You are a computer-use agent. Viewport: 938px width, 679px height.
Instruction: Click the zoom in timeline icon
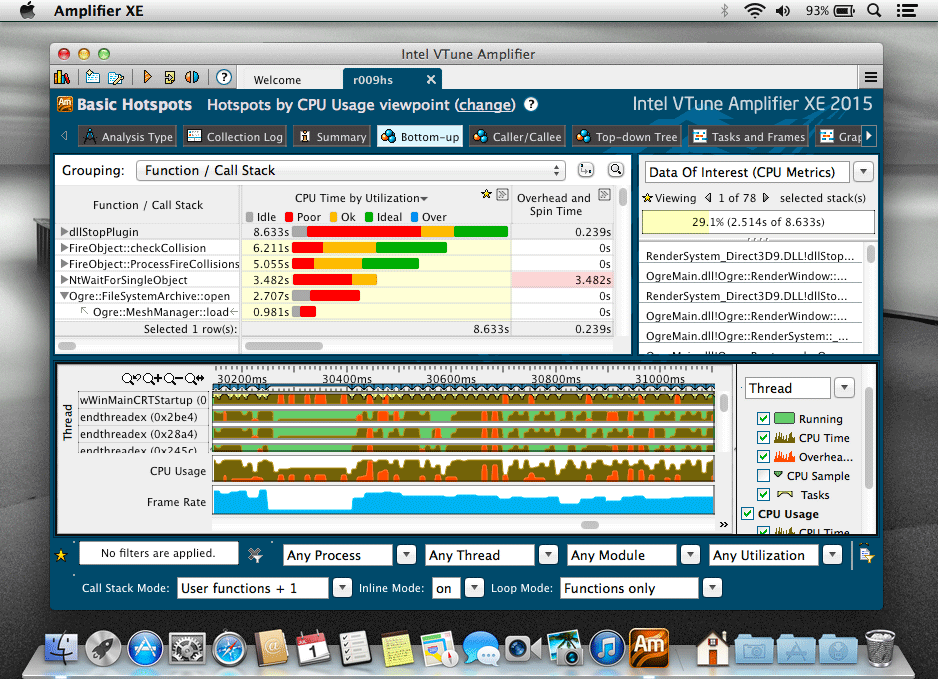pos(152,379)
